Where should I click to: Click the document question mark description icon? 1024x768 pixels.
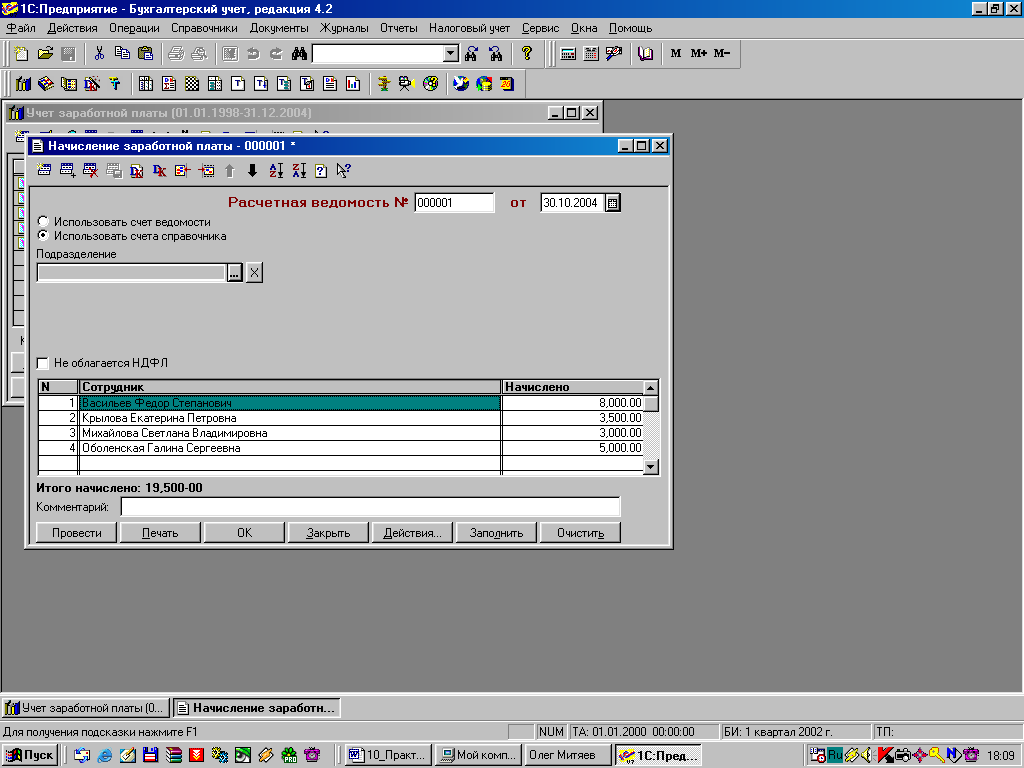[321, 170]
